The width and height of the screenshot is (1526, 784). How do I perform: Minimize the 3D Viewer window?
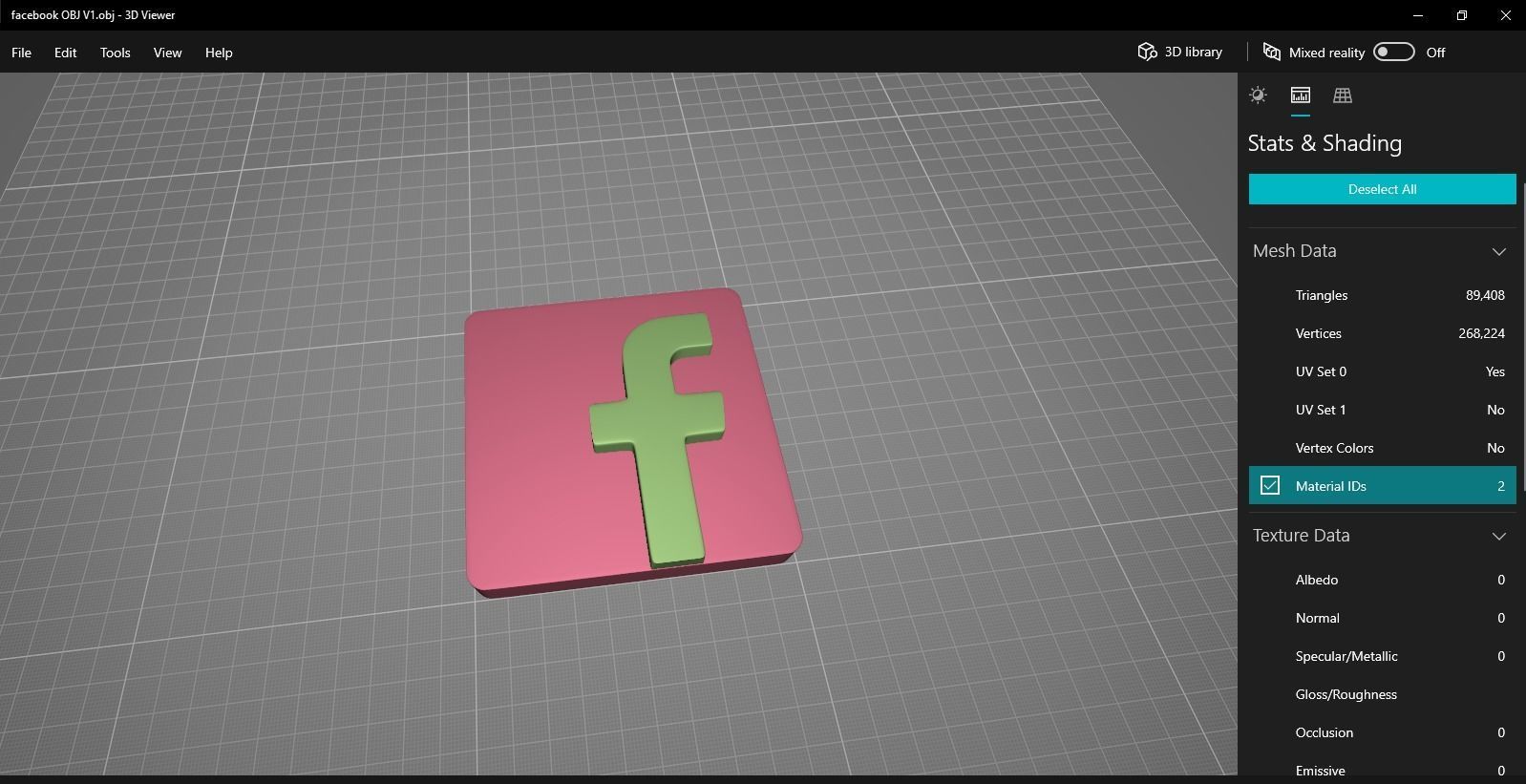pos(1418,15)
